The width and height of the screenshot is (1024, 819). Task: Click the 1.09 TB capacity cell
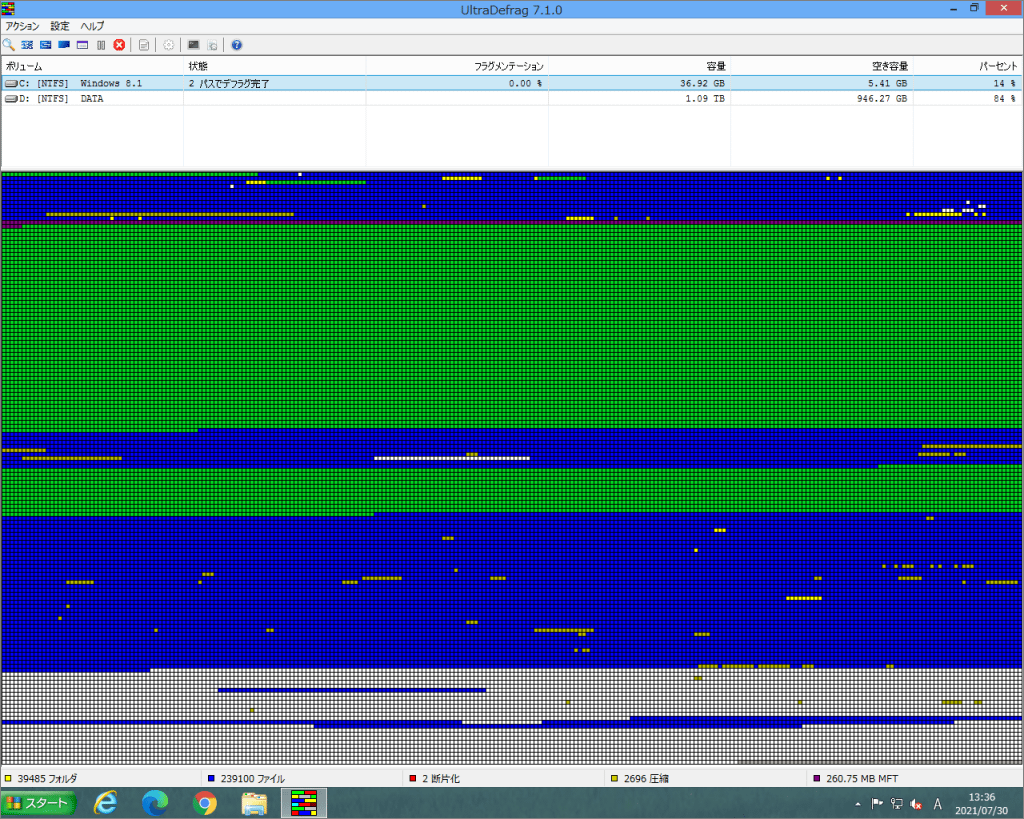pyautogui.click(x=705, y=99)
